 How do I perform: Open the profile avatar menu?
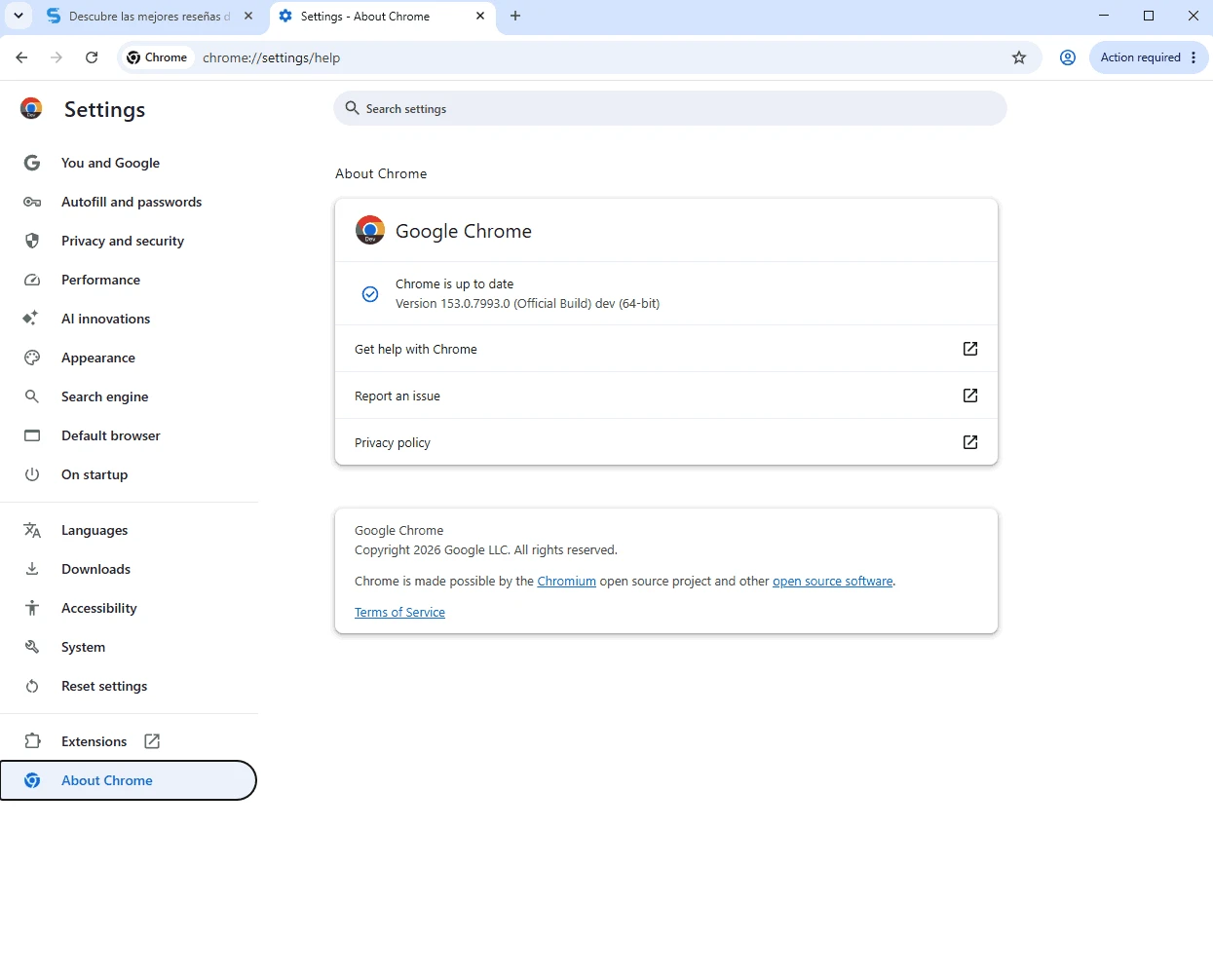[x=1068, y=57]
